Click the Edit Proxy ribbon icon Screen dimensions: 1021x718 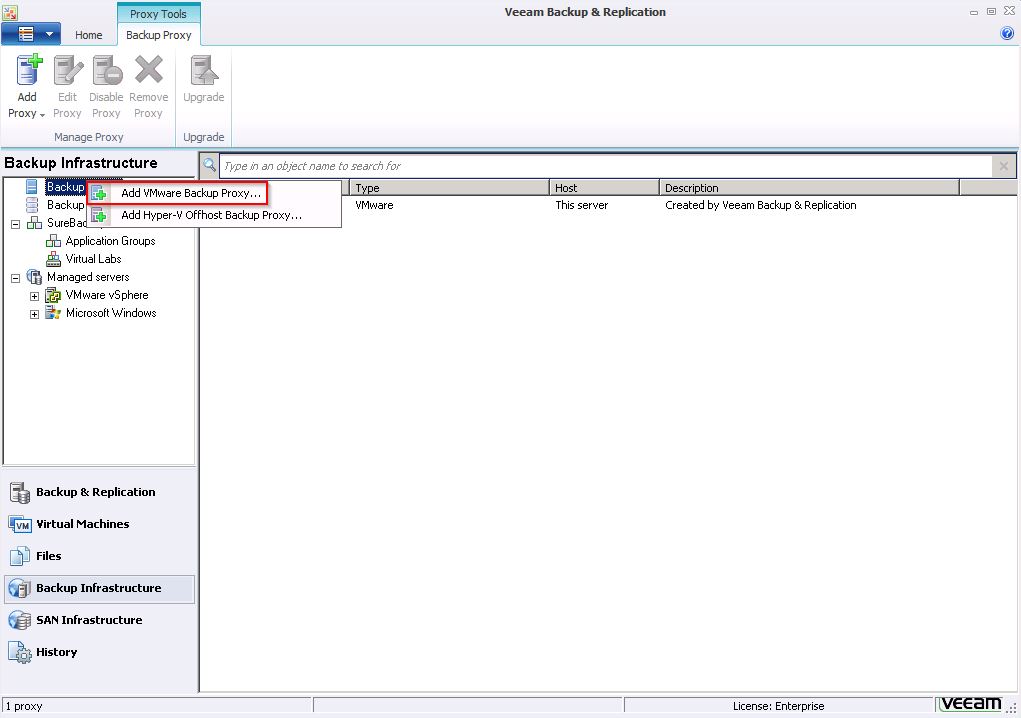[68, 70]
